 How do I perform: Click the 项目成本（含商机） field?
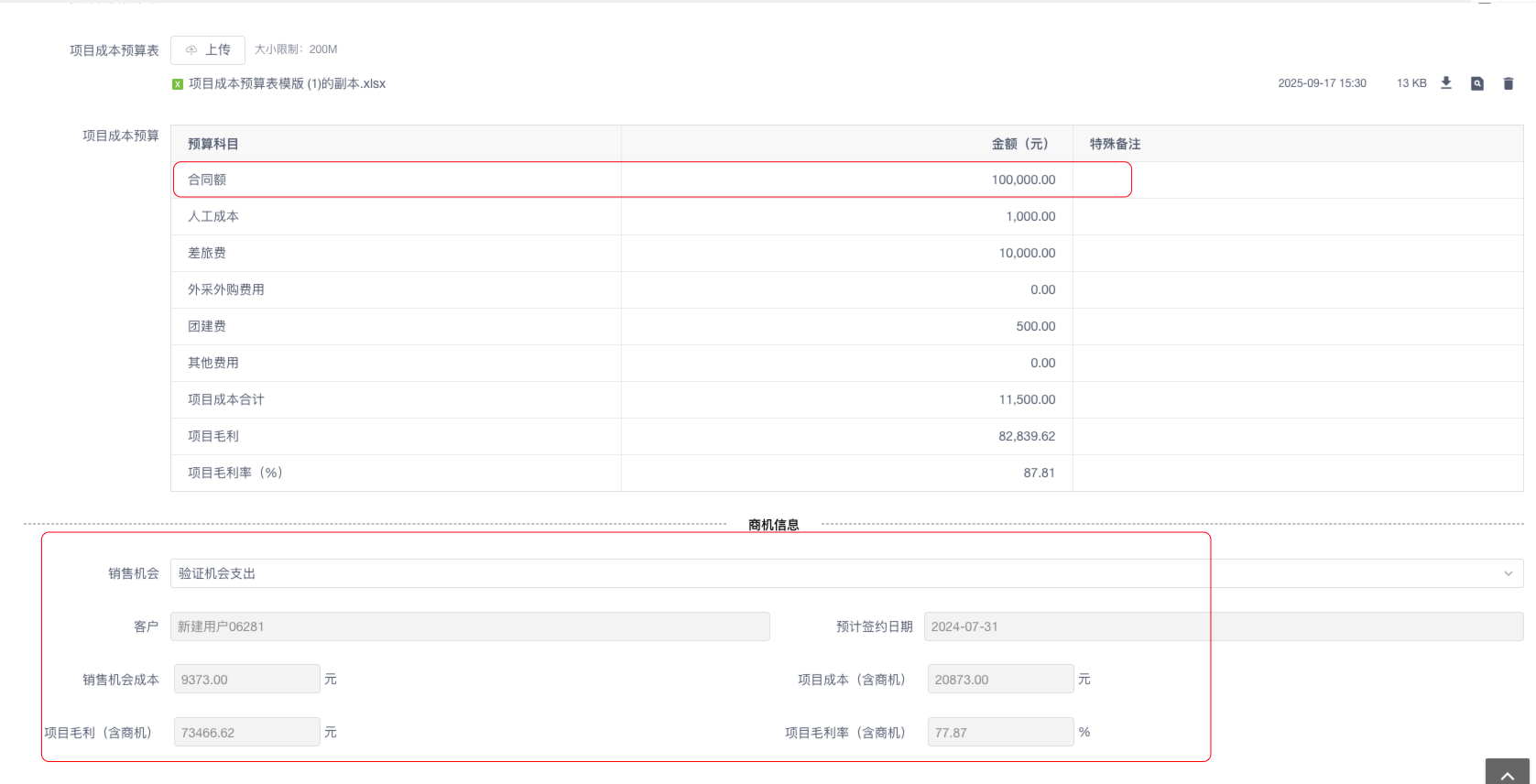pos(1000,680)
